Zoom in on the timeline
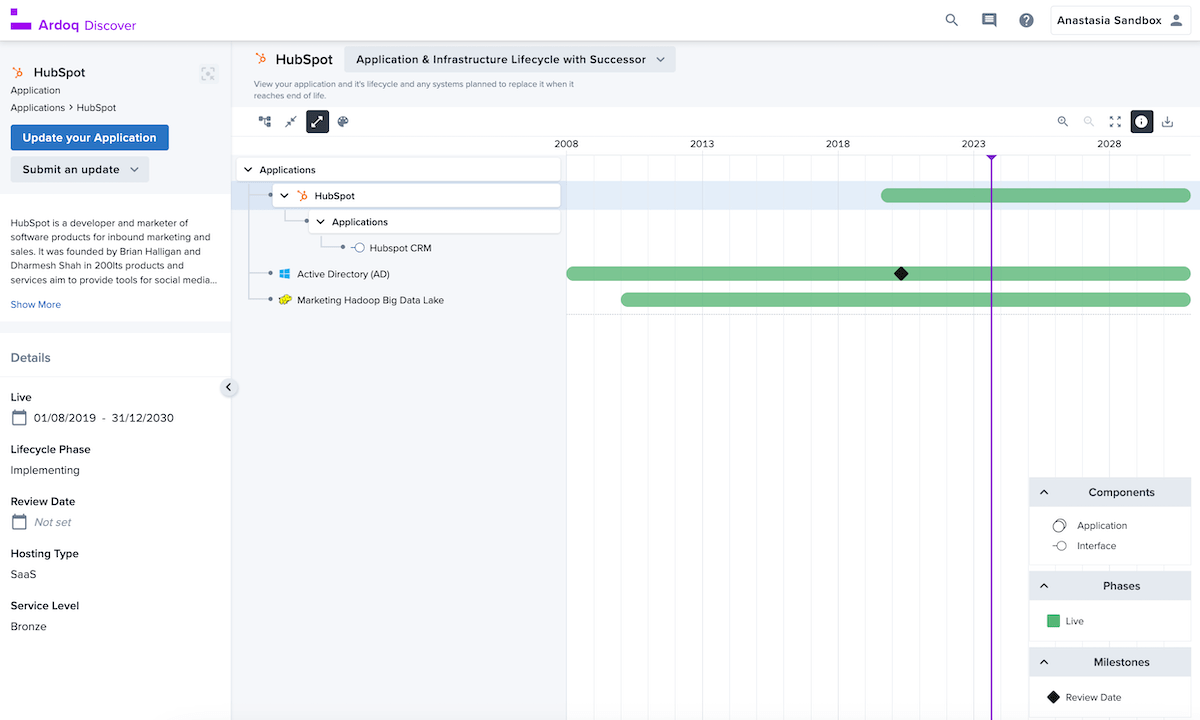Viewport: 1200px width, 720px height. (x=1063, y=122)
